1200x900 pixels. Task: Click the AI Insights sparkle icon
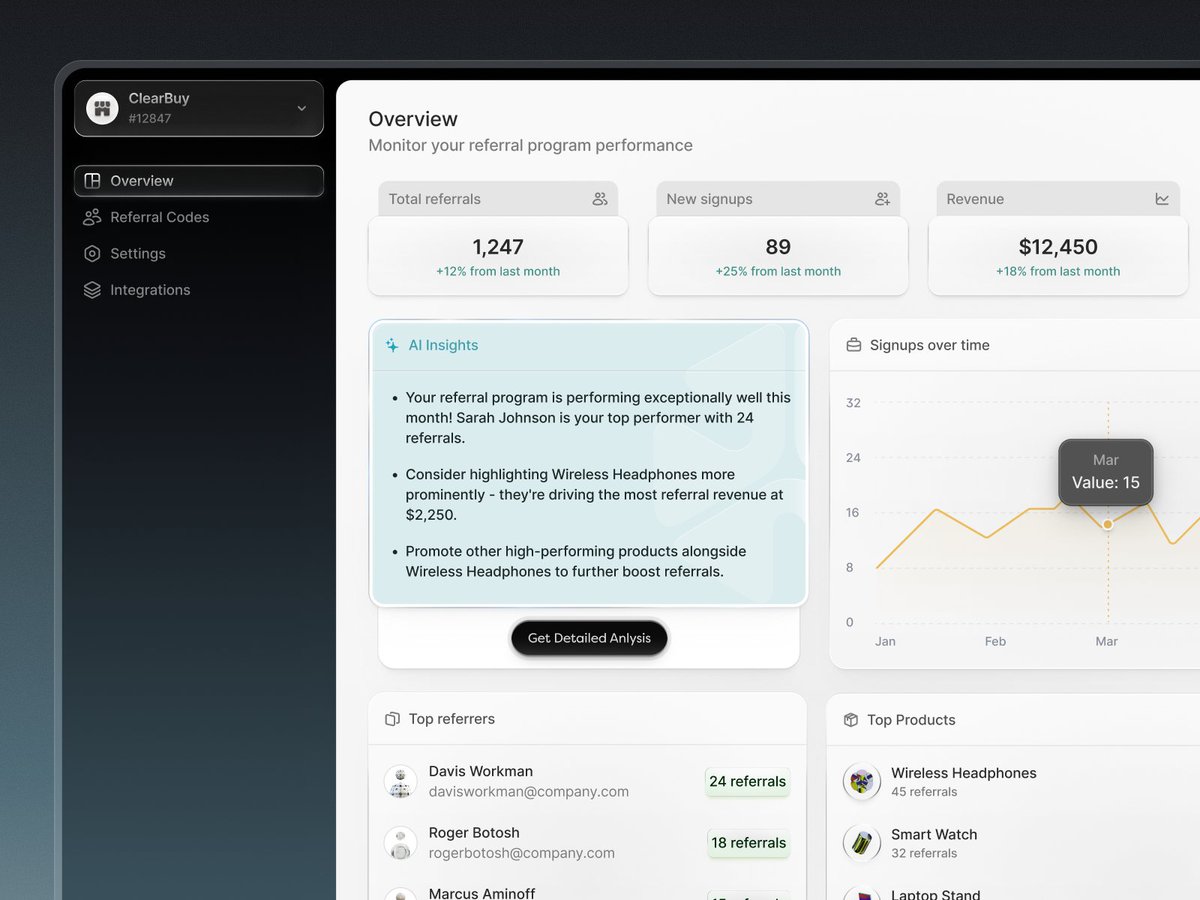pyautogui.click(x=392, y=345)
